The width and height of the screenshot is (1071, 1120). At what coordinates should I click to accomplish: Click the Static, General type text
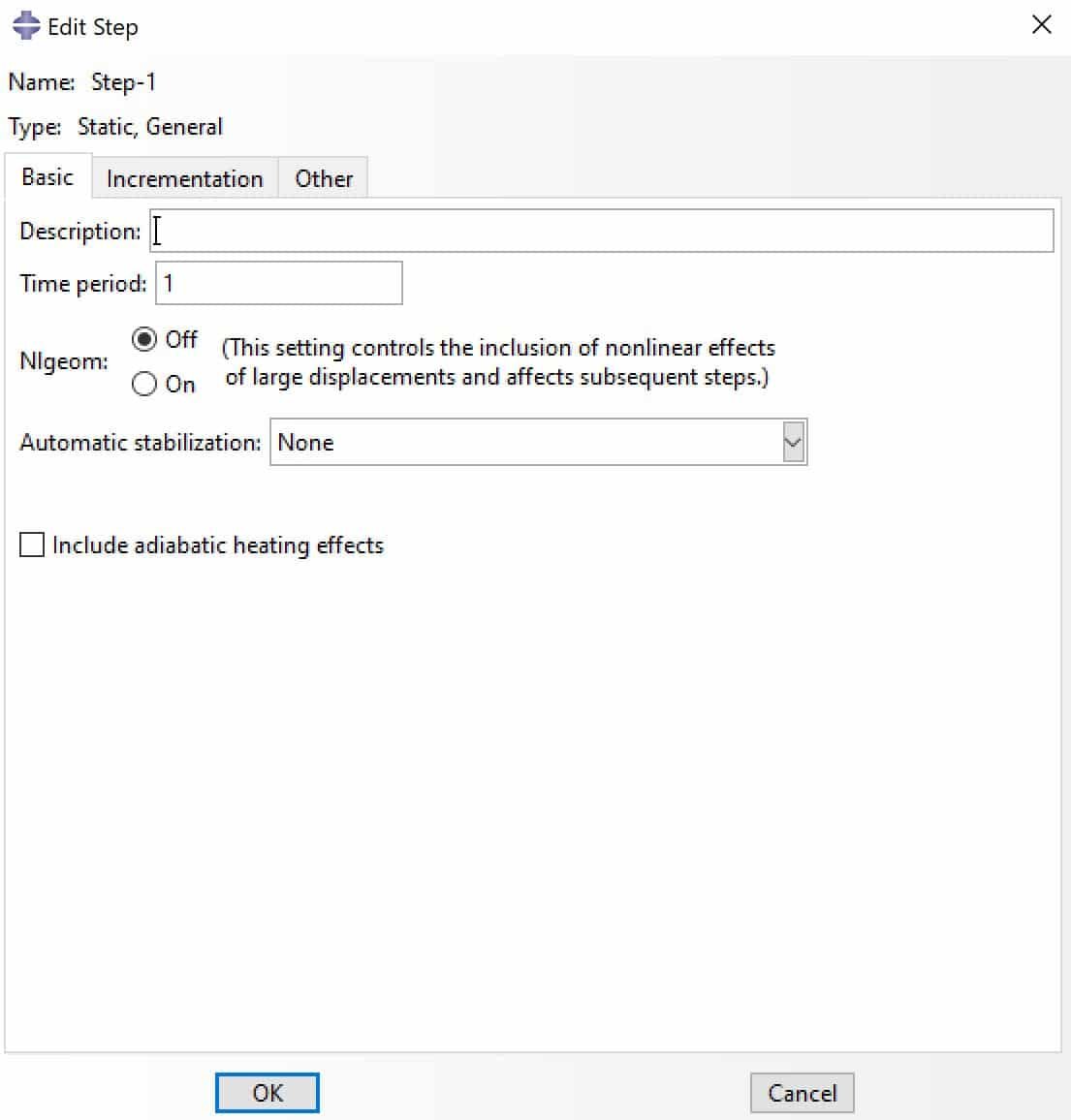tap(150, 126)
